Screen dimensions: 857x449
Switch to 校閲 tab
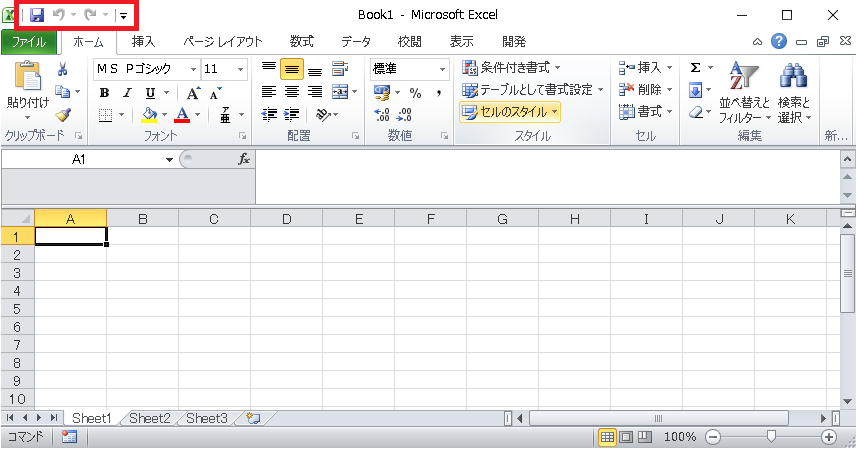409,42
